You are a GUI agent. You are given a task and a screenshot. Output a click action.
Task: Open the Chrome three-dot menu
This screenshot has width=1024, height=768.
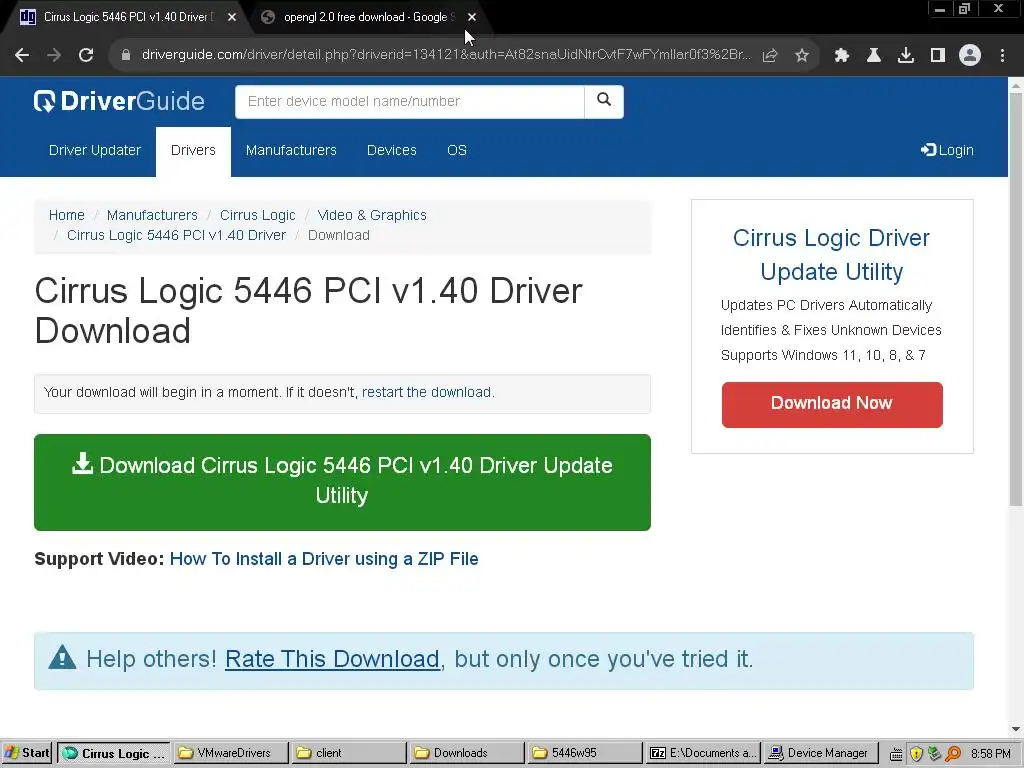(x=1002, y=56)
